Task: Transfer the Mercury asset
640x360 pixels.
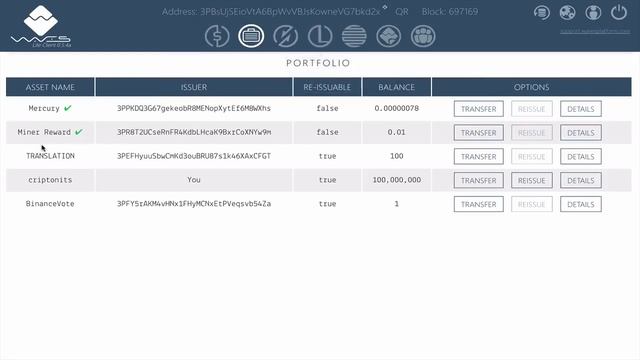Action: click(478, 109)
